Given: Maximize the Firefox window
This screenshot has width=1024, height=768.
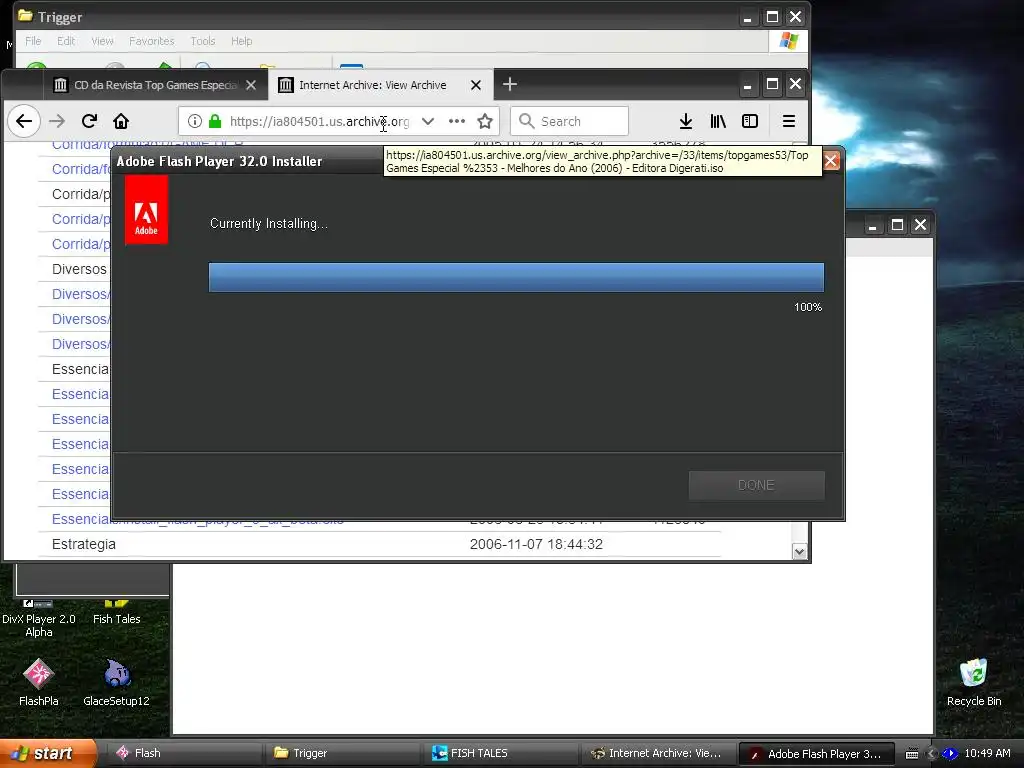Looking at the screenshot, I should click(772, 84).
